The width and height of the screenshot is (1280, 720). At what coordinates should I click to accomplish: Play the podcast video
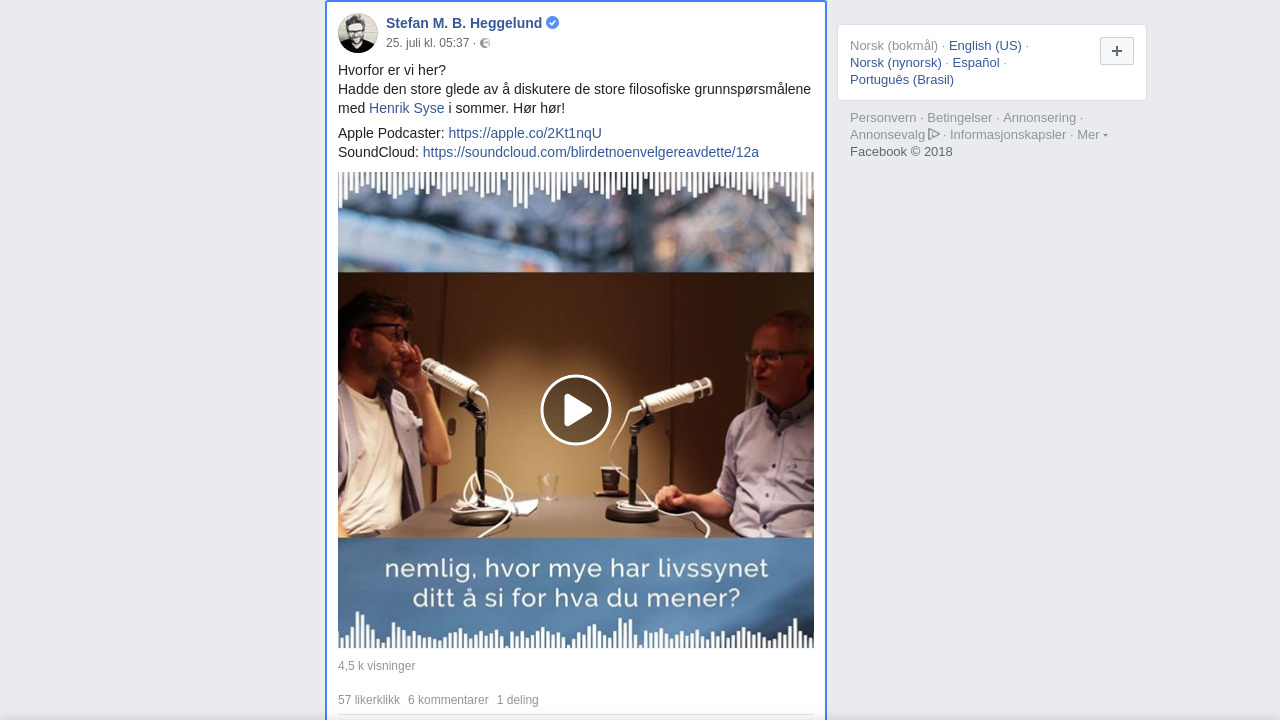click(576, 410)
